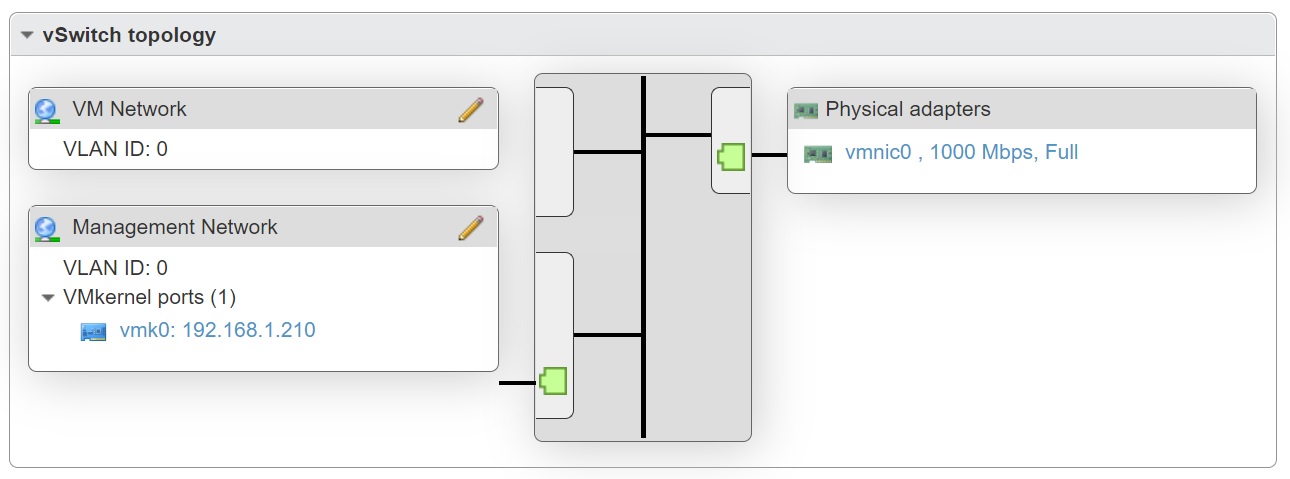This screenshot has height=479, width=1290.
Task: Collapse the VMkernel ports (1) arrow
Action: [x=48, y=298]
